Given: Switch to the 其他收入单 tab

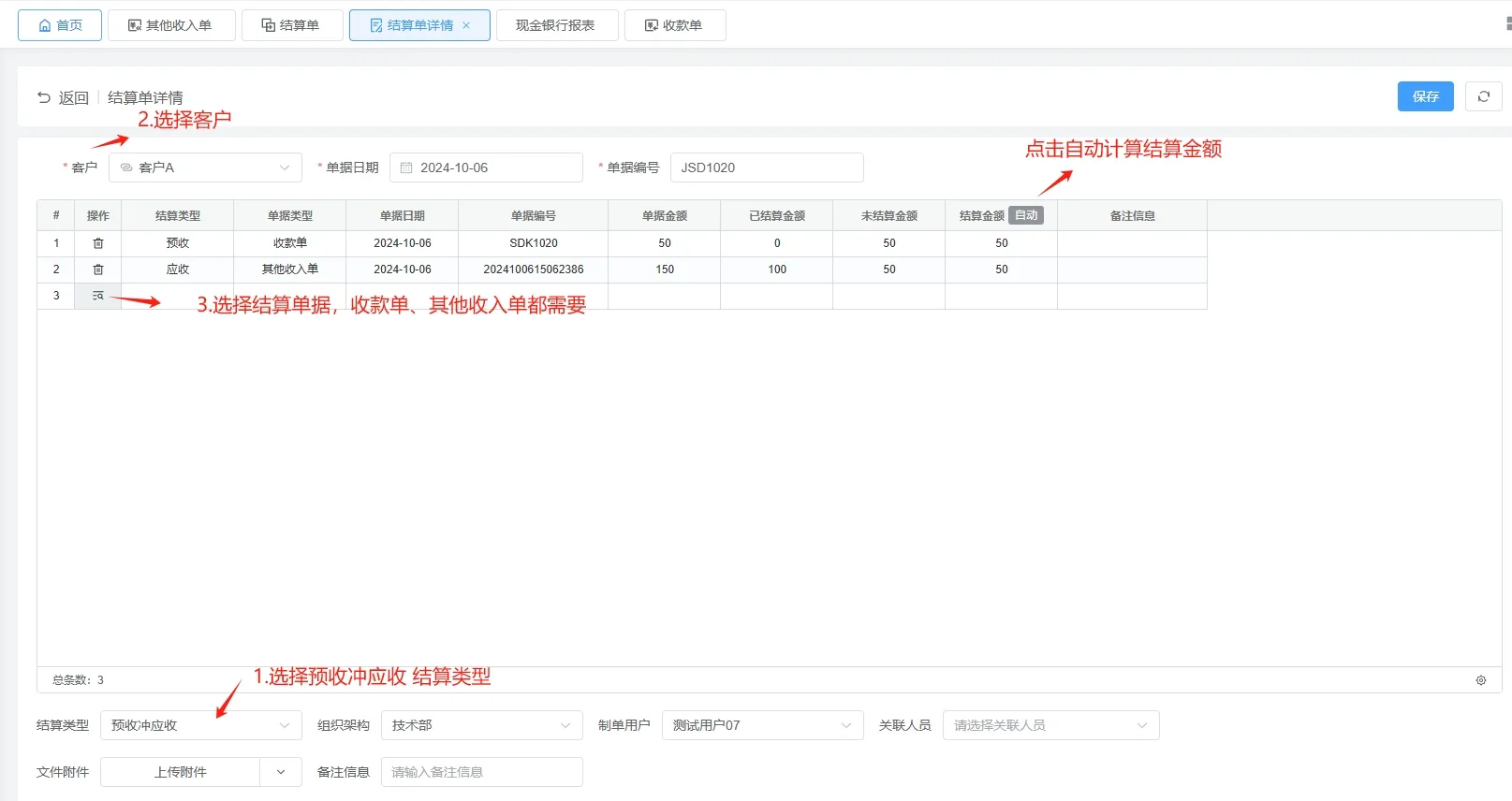Looking at the screenshot, I should pos(171,25).
